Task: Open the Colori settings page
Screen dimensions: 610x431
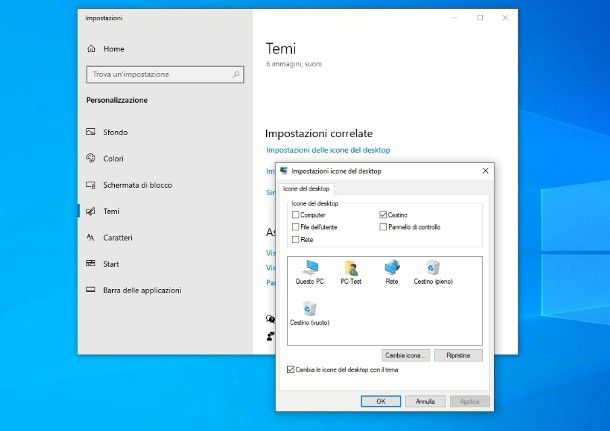Action: (113, 158)
